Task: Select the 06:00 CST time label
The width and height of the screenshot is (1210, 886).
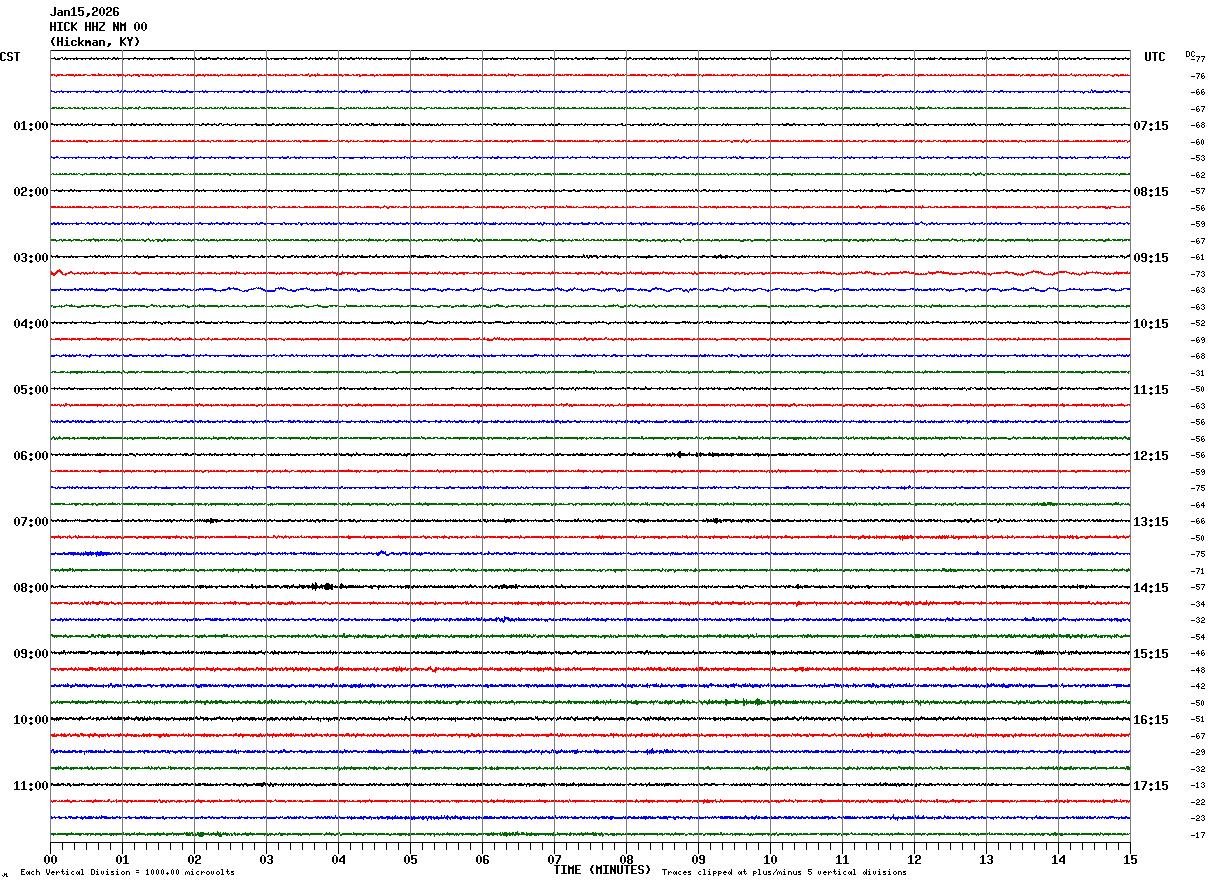Action: click(31, 456)
